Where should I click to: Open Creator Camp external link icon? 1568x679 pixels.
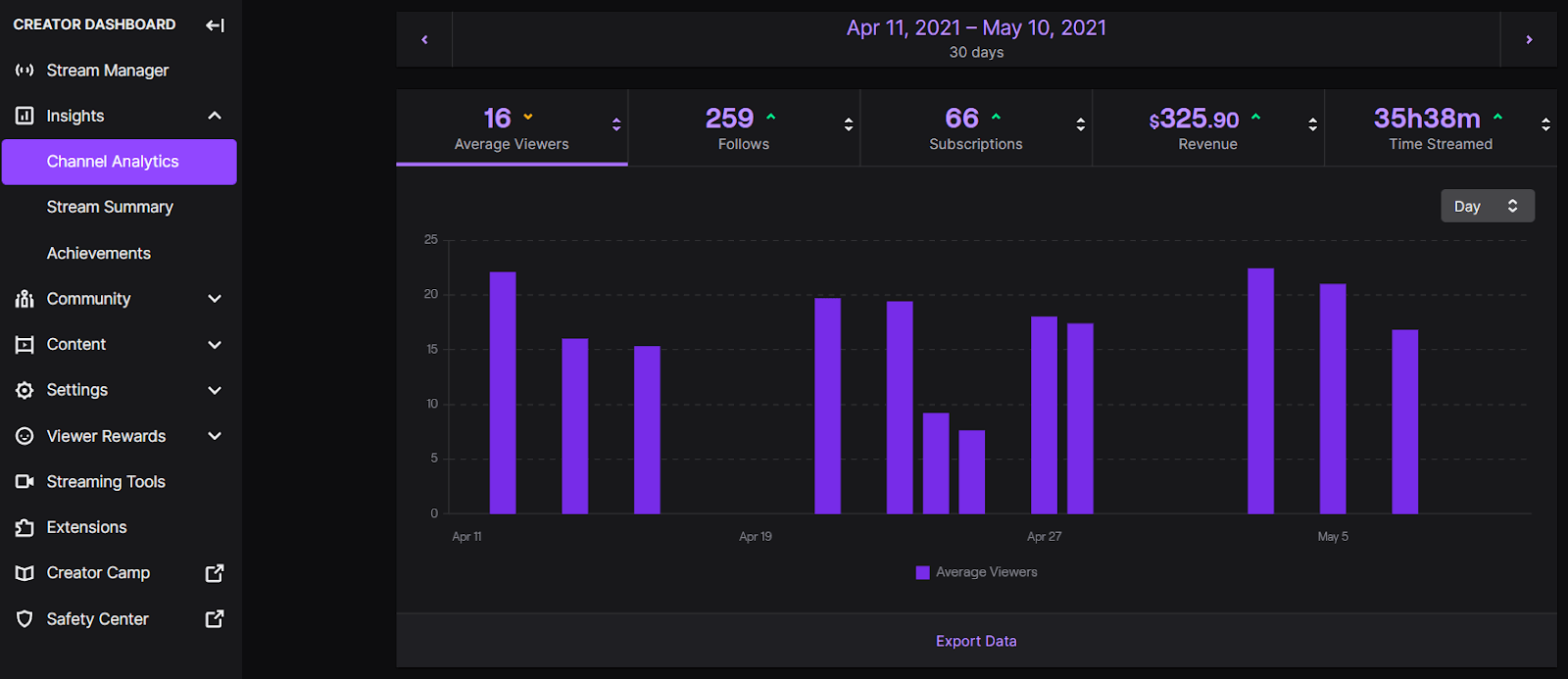[x=215, y=573]
